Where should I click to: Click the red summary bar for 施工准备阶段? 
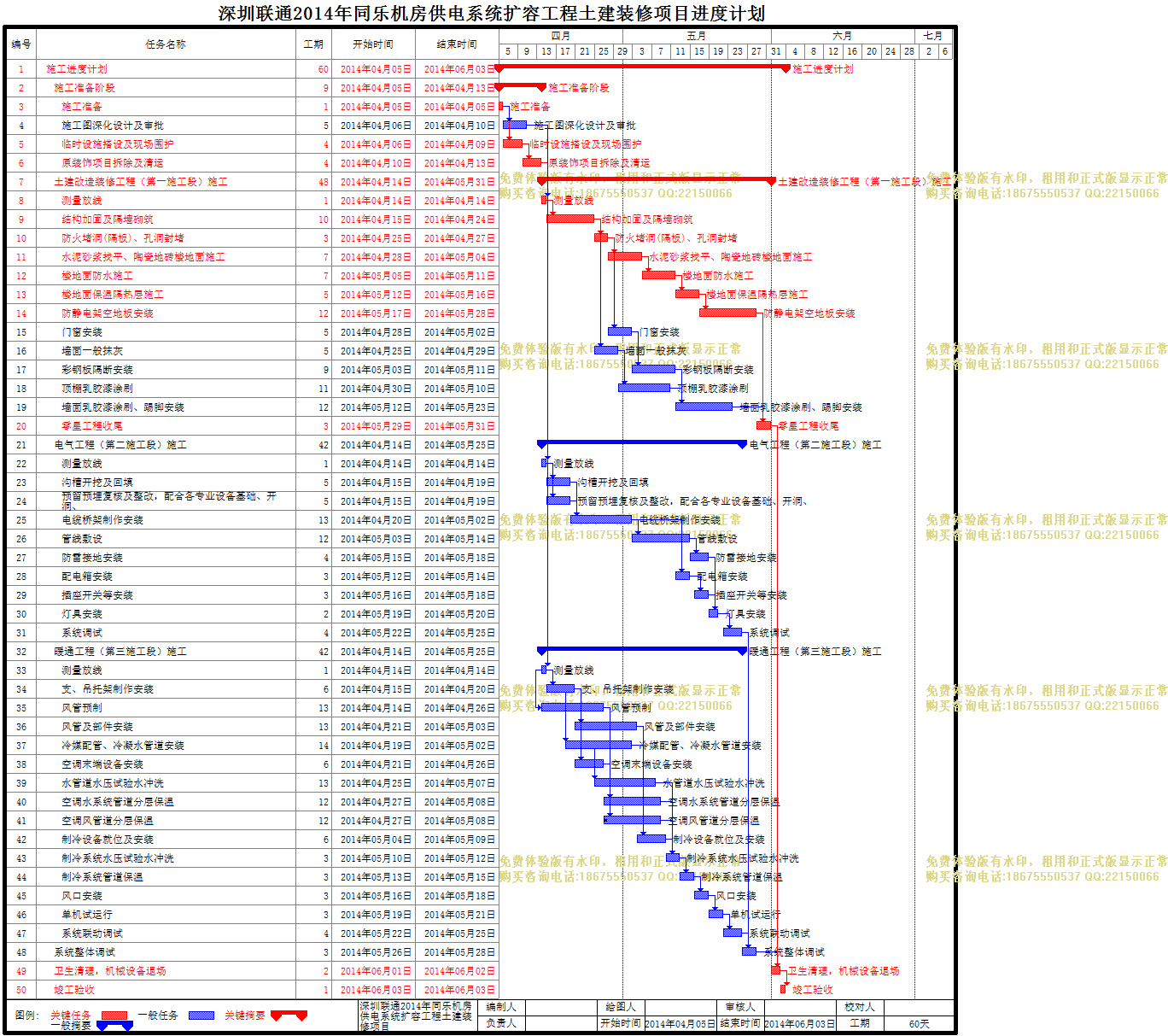[521, 86]
